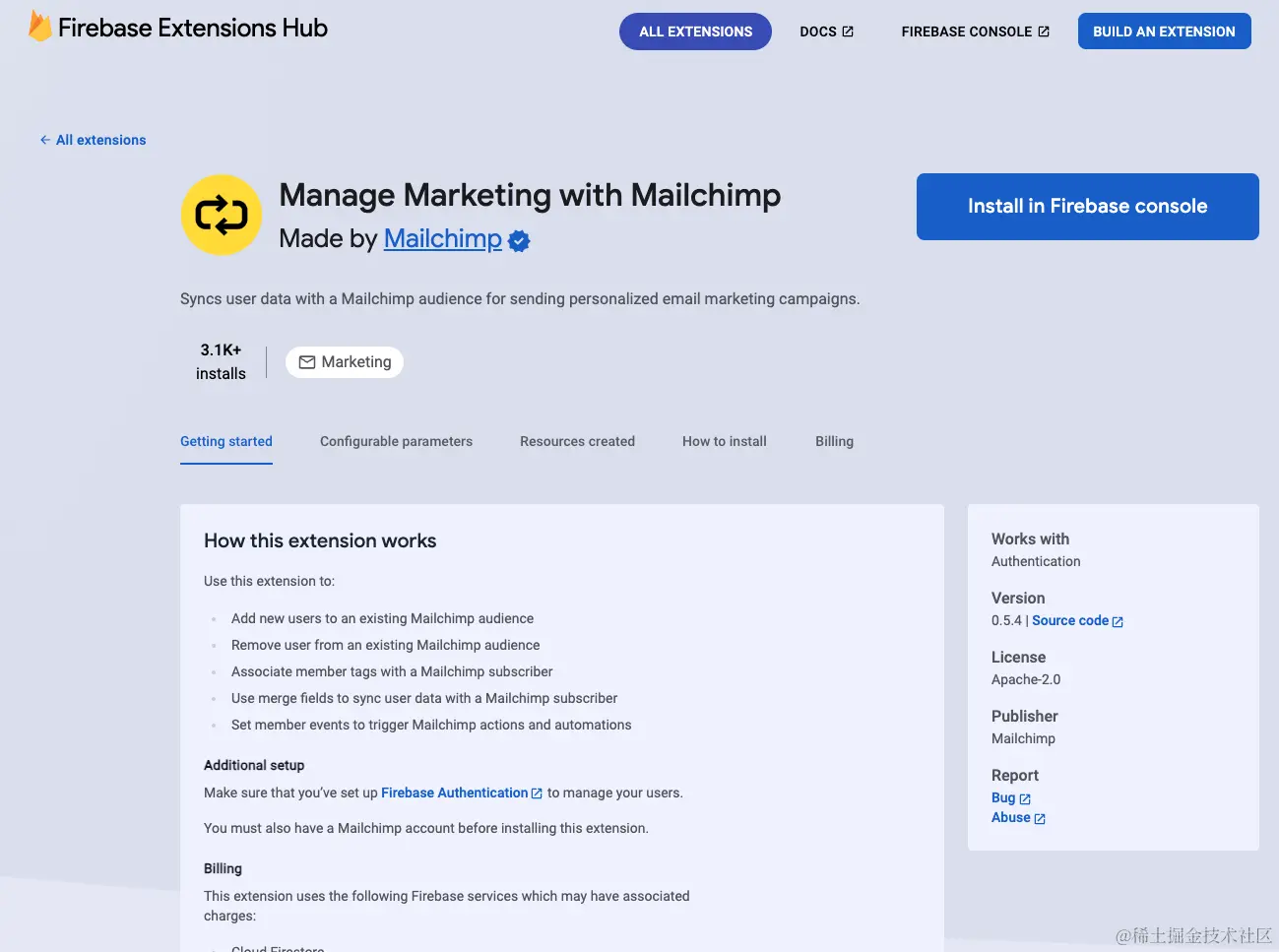Click the Additional setup subheading
The height and width of the screenshot is (952, 1279).
click(254, 765)
